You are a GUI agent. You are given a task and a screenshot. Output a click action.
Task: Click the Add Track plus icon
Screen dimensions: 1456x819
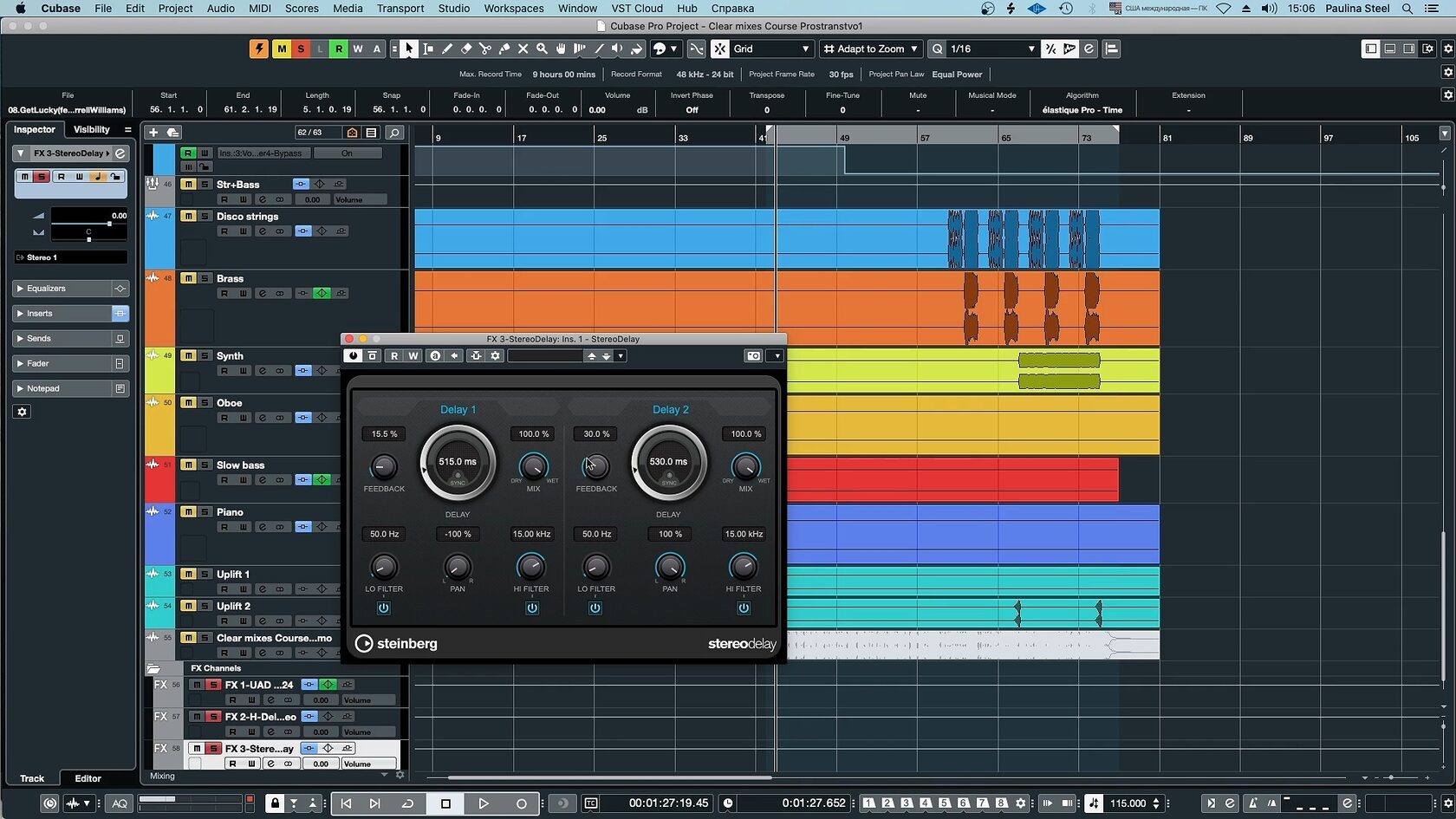point(153,133)
